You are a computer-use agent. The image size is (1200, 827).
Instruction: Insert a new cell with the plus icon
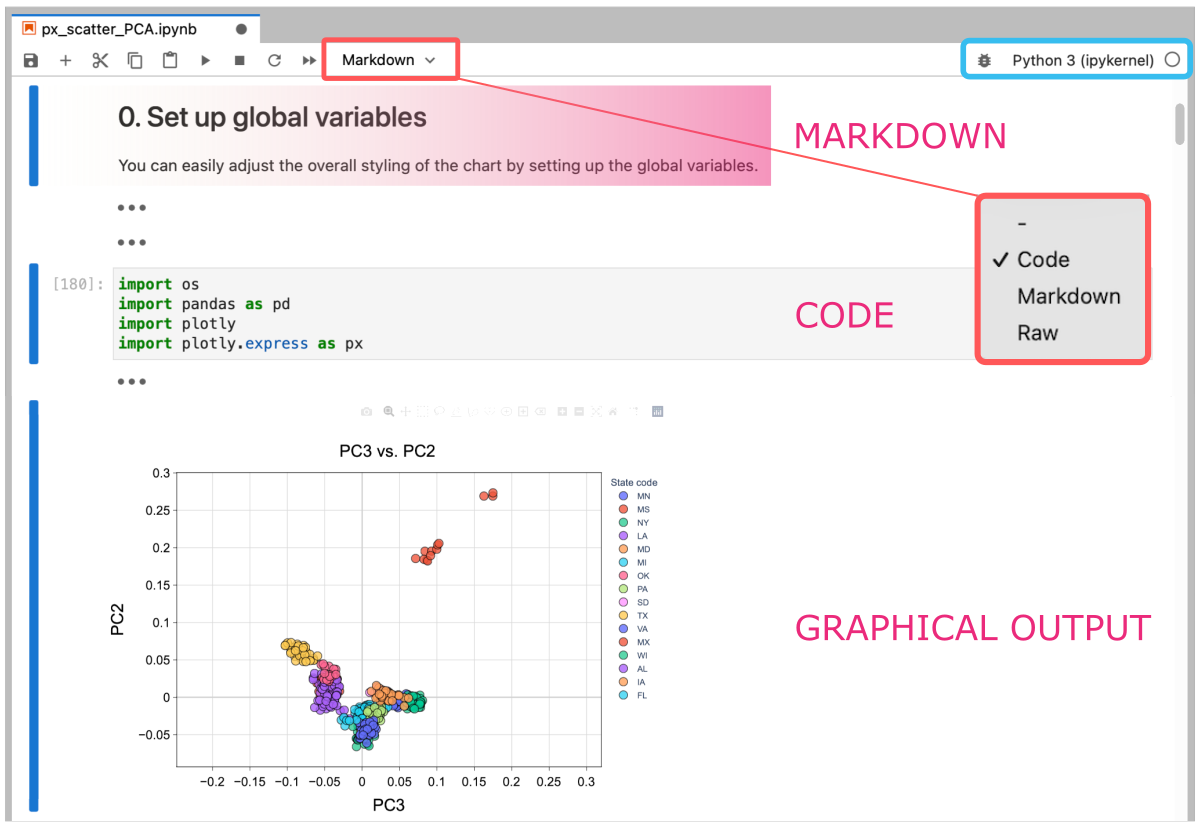point(66,60)
